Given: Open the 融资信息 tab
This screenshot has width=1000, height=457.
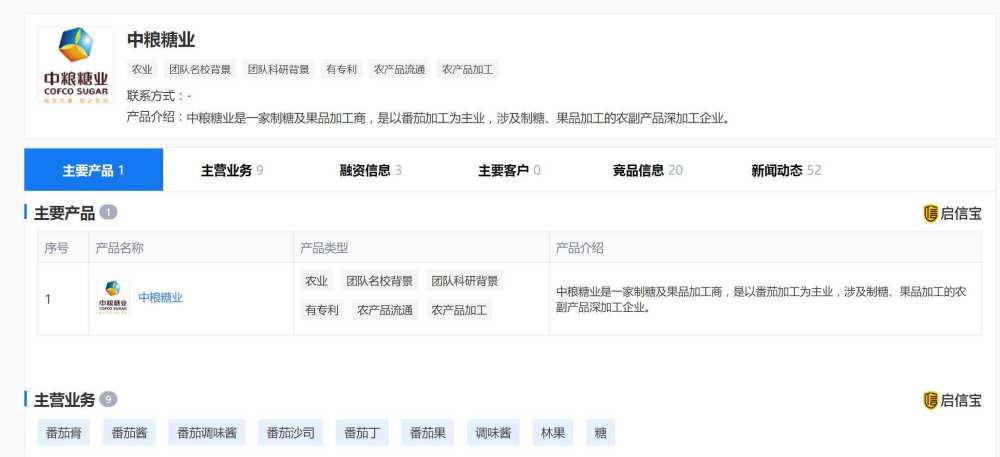Looking at the screenshot, I should pos(371,170).
